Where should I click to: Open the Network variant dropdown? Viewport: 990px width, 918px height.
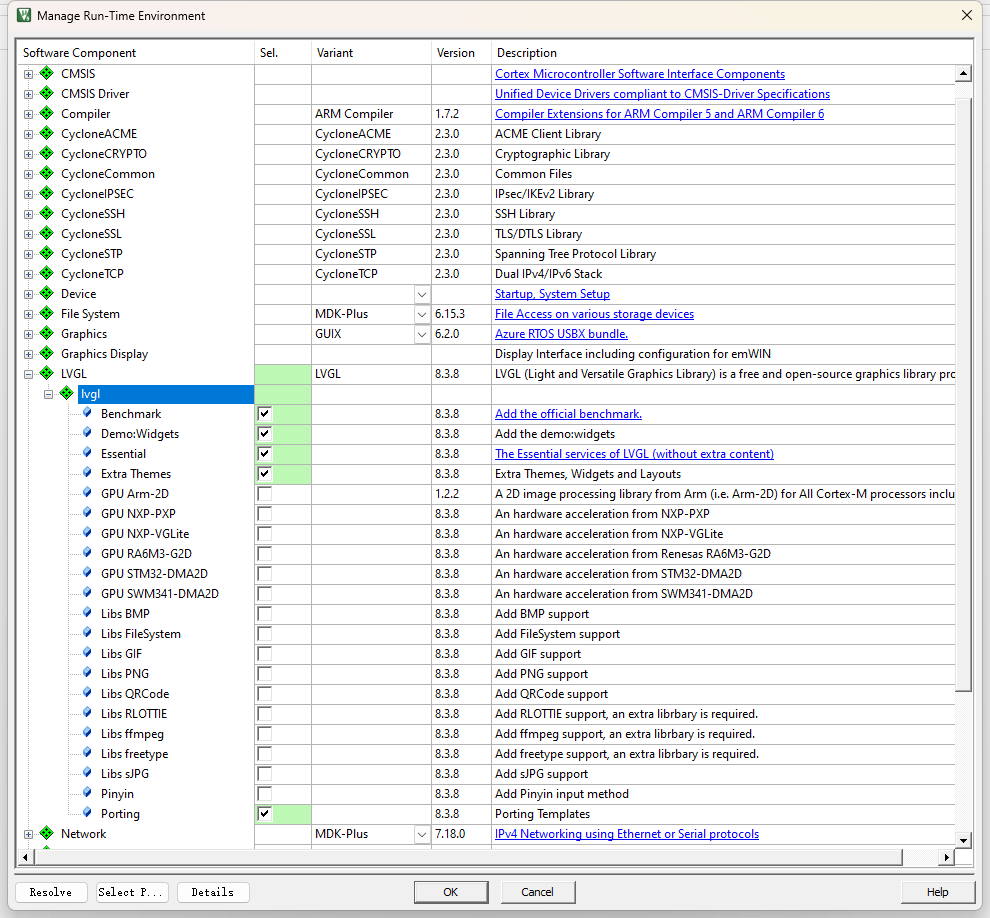422,835
